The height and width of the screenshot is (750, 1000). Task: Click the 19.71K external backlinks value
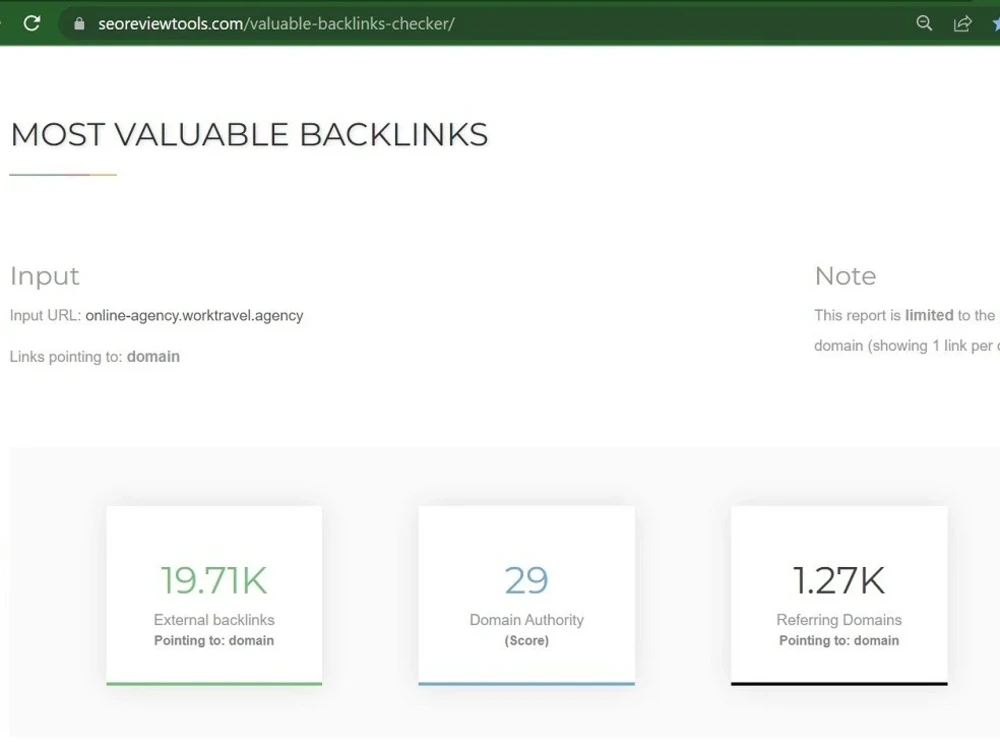coord(214,580)
